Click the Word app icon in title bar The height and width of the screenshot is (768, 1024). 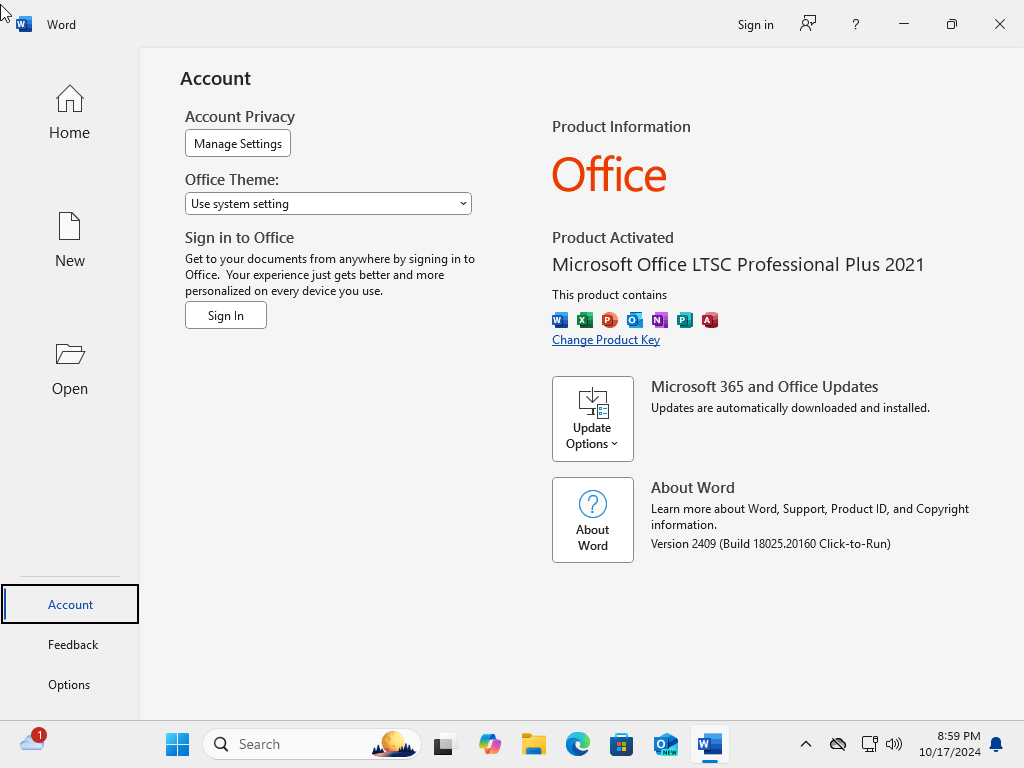pyautogui.click(x=24, y=24)
